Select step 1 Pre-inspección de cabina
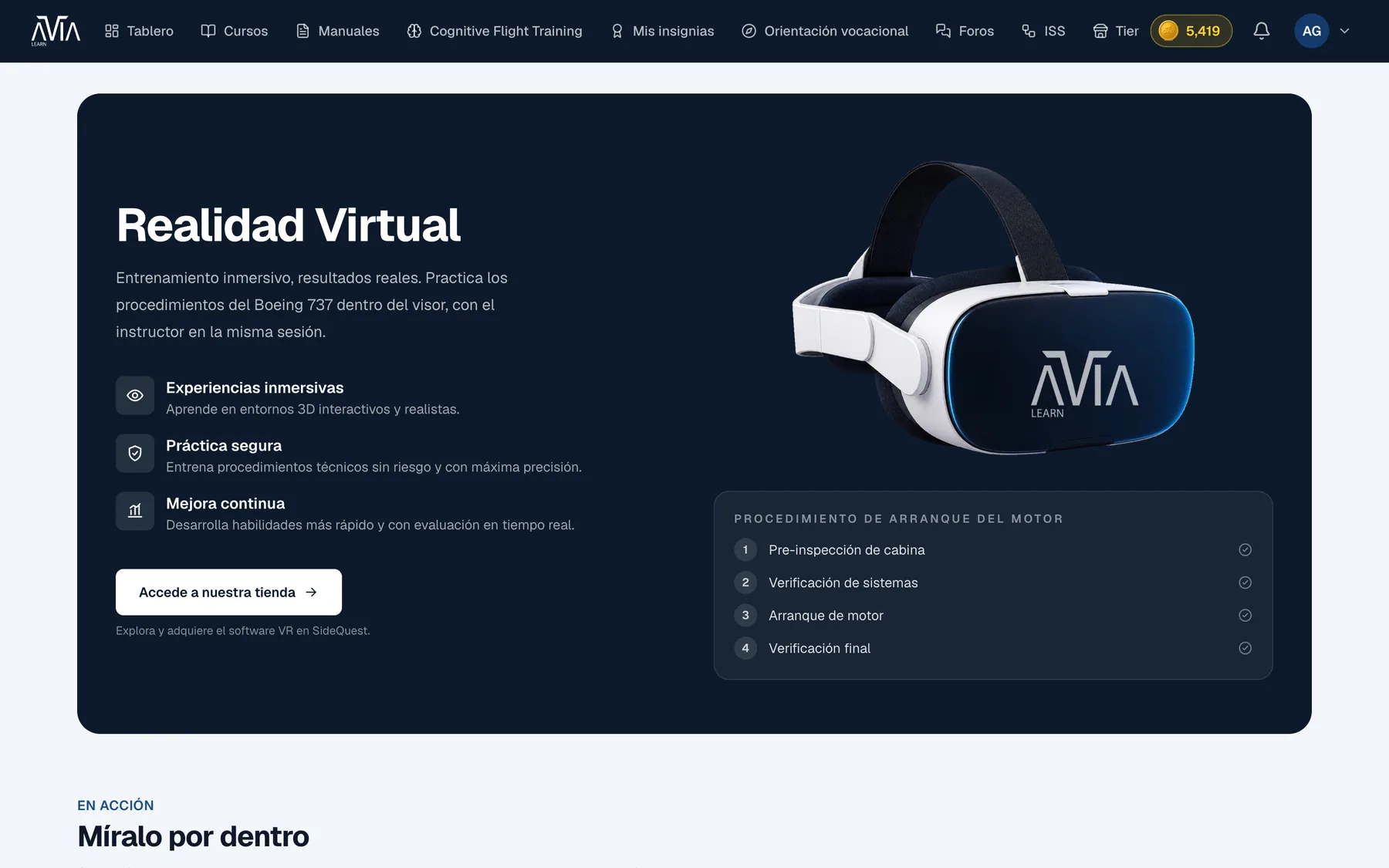The width and height of the screenshot is (1389, 868). [993, 549]
